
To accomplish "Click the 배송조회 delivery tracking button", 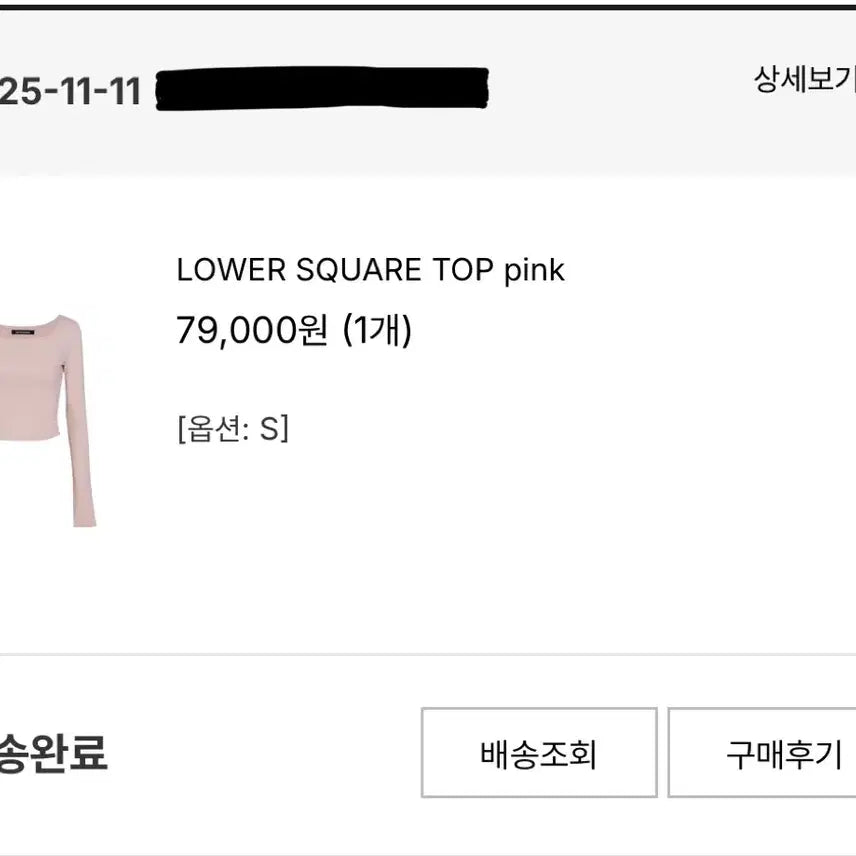I will tap(538, 753).
